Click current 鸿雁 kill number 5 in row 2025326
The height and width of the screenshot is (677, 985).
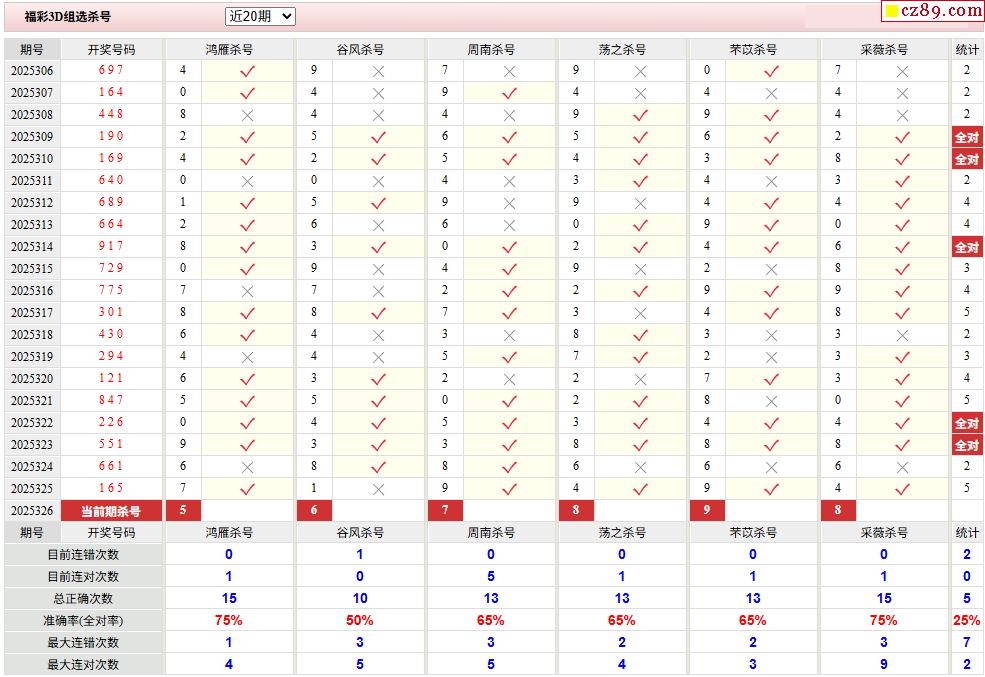[183, 511]
